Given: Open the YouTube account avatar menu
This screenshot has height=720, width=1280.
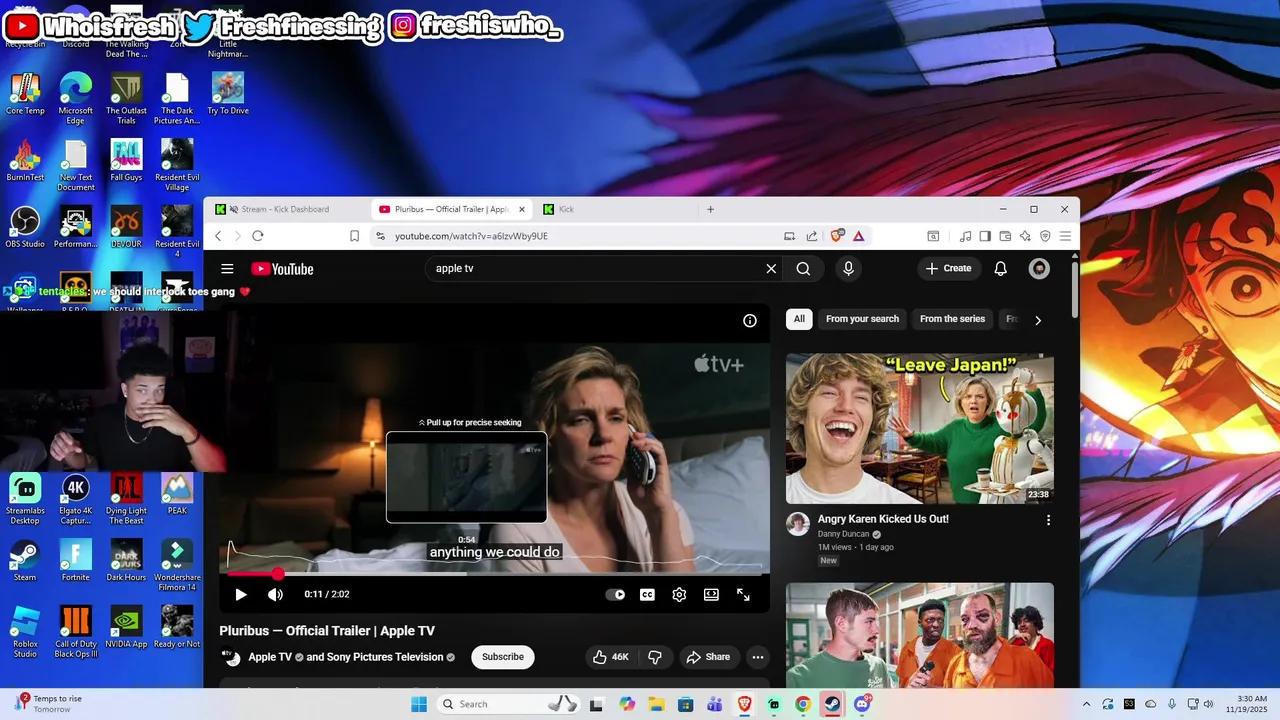Looking at the screenshot, I should 1039,269.
